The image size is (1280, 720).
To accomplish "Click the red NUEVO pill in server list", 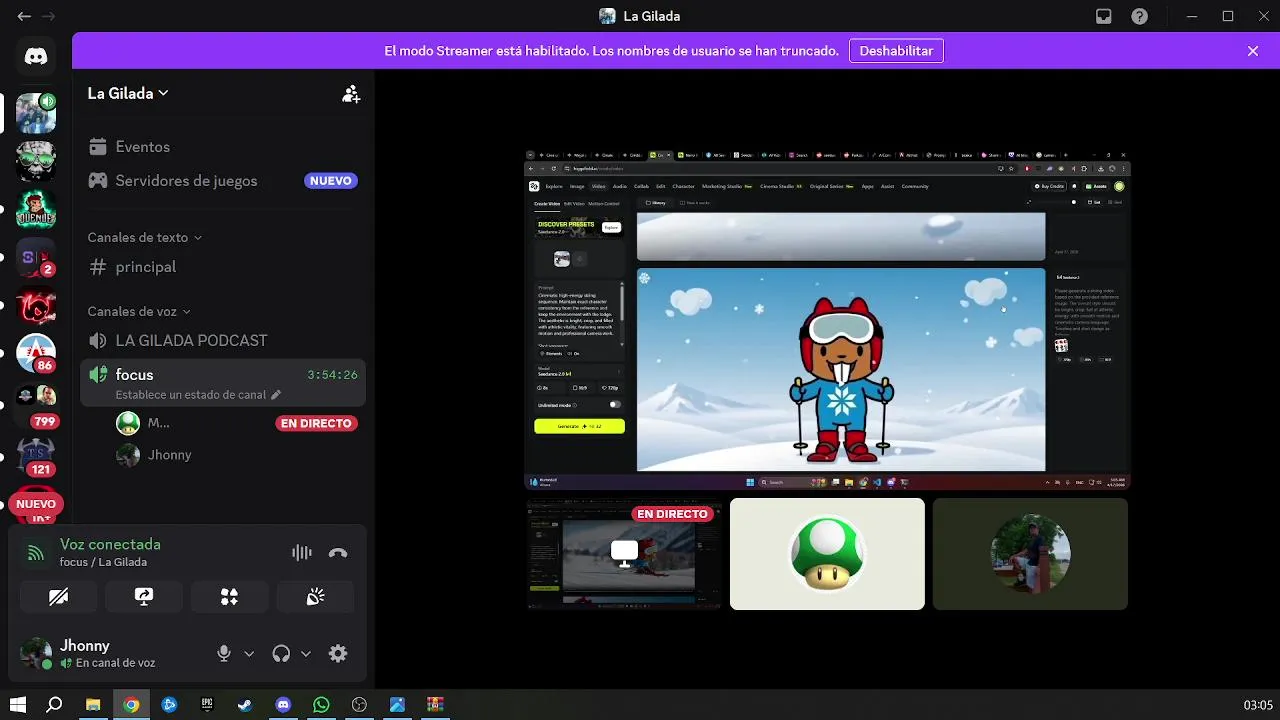I will tap(36, 504).
